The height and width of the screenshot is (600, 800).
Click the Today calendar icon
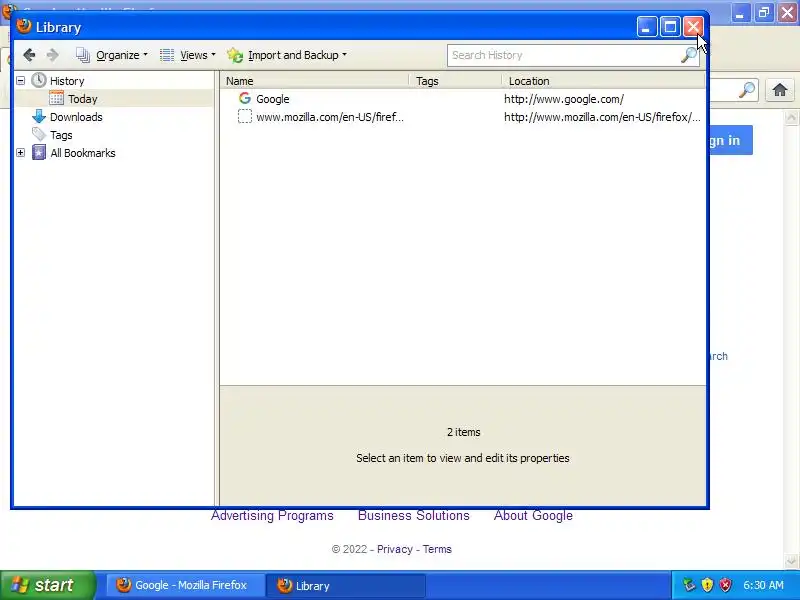tap(57, 98)
